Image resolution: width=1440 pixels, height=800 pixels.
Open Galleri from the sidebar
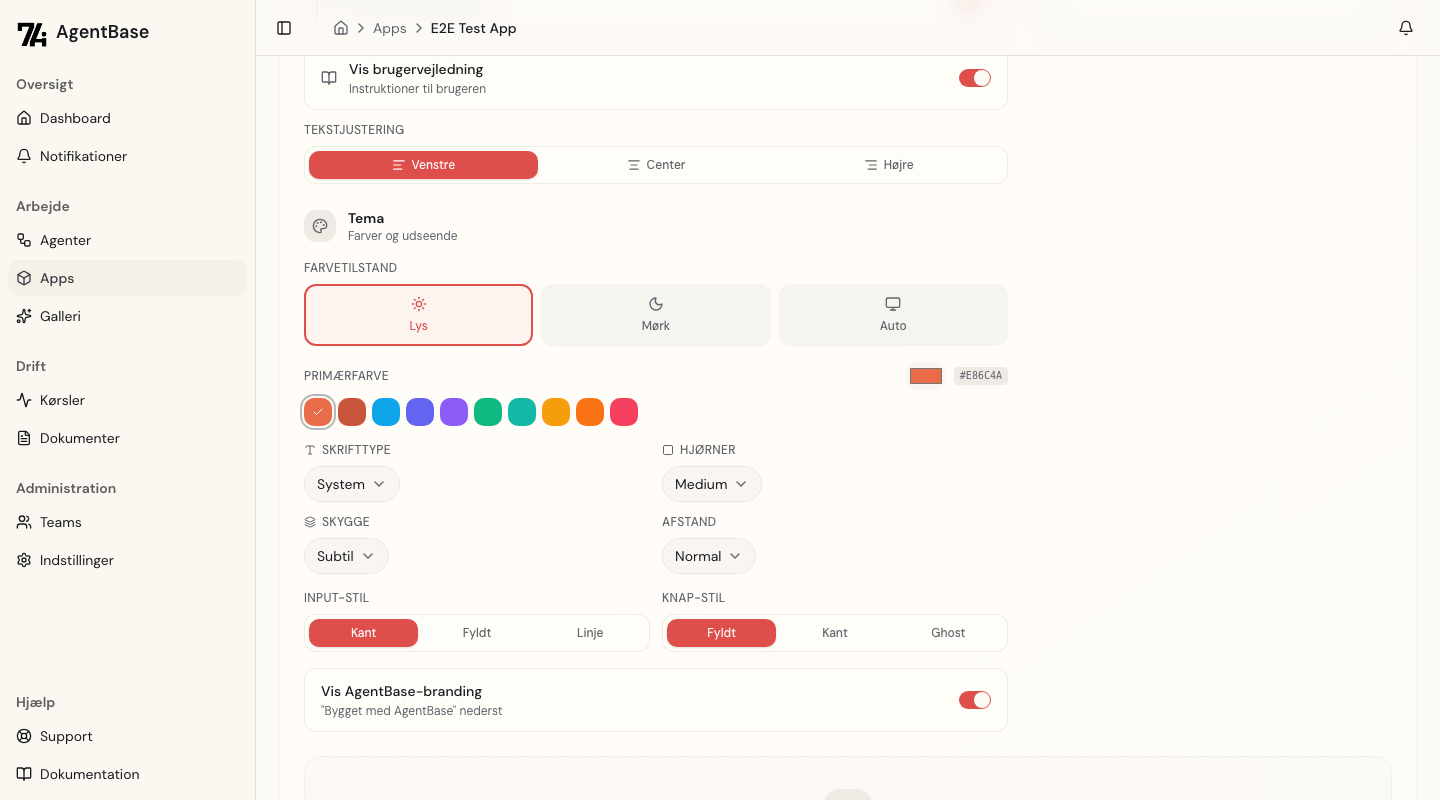click(60, 316)
